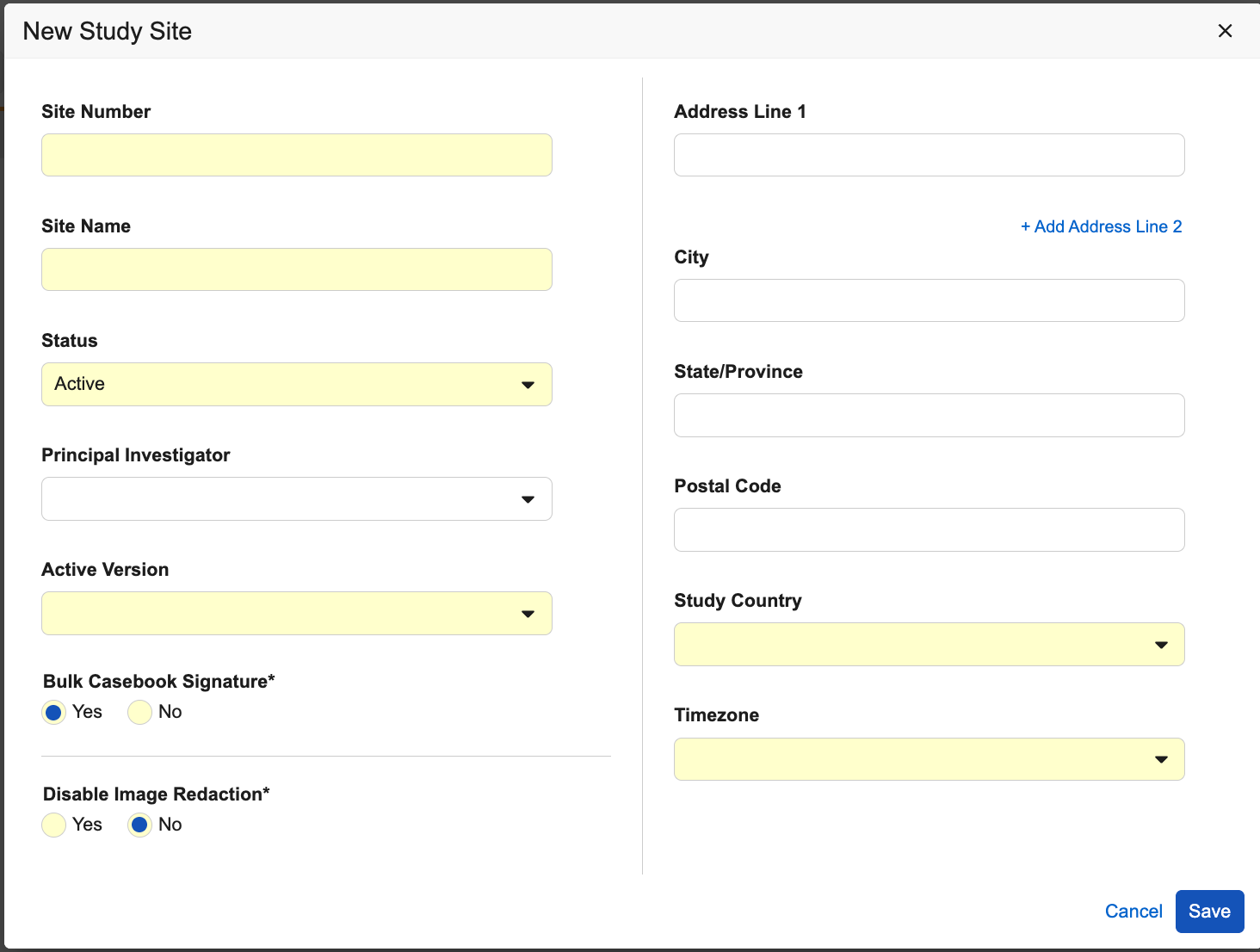The height and width of the screenshot is (952, 1260).
Task: Choose Yes for Disable Image Redaction
Action: (54, 825)
